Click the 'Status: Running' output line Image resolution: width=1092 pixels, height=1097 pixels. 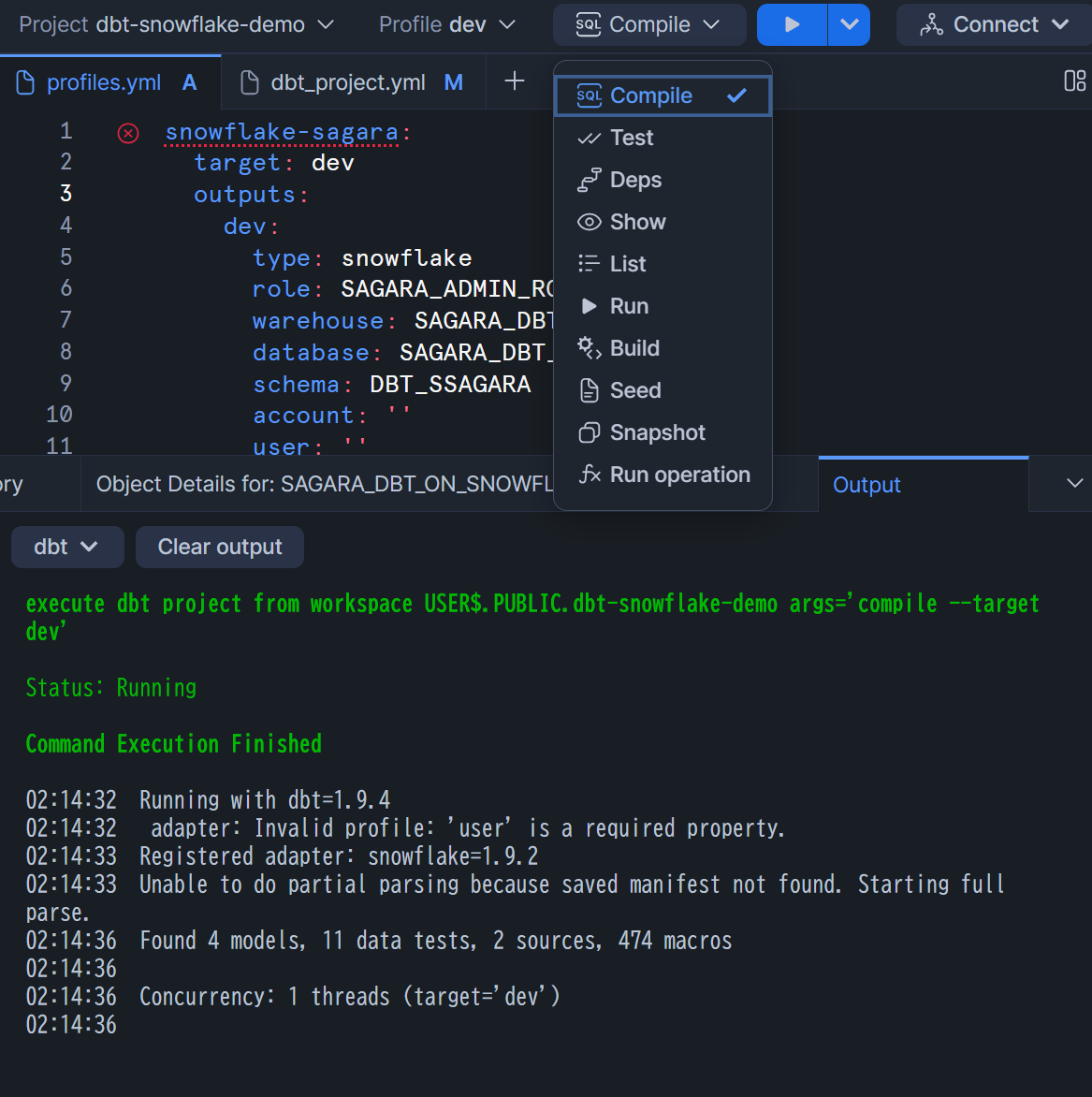tap(111, 688)
